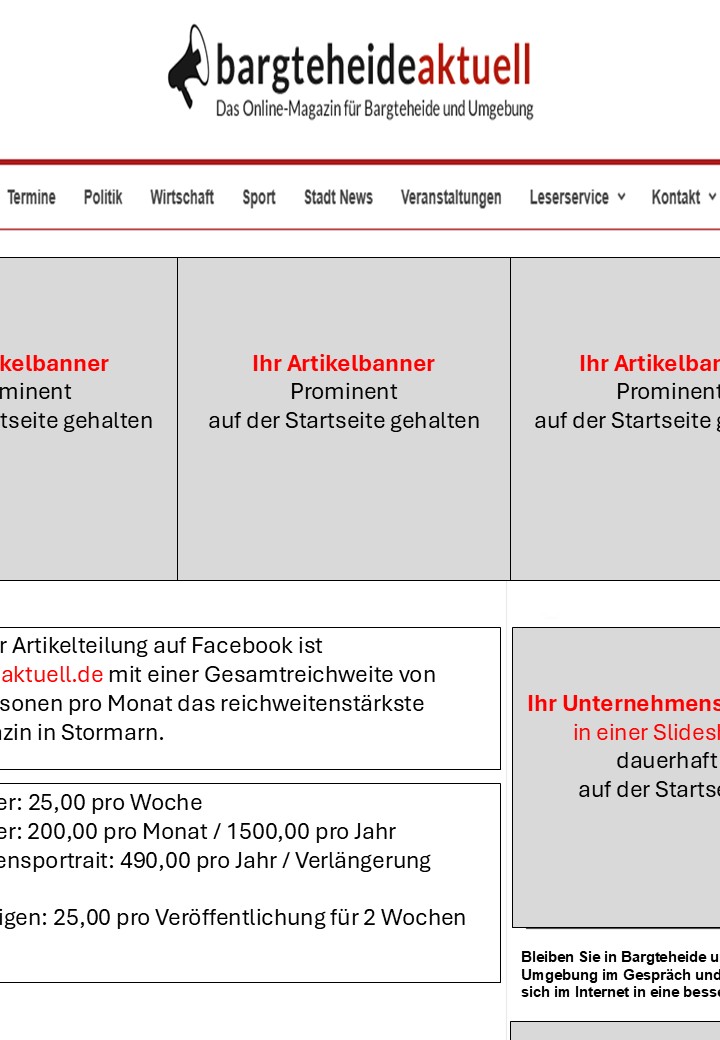Click the Ihr Unternehmens slideshow banner
This screenshot has width=720, height=1040.
(x=616, y=777)
